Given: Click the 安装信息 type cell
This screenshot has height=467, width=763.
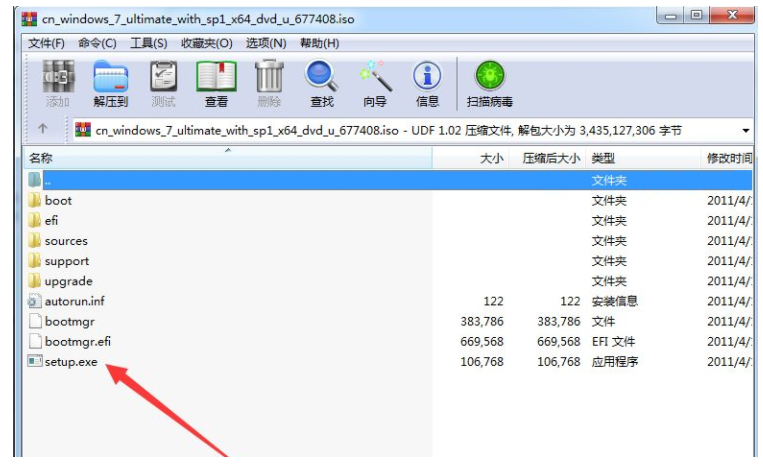Looking at the screenshot, I should pyautogui.click(x=615, y=302).
